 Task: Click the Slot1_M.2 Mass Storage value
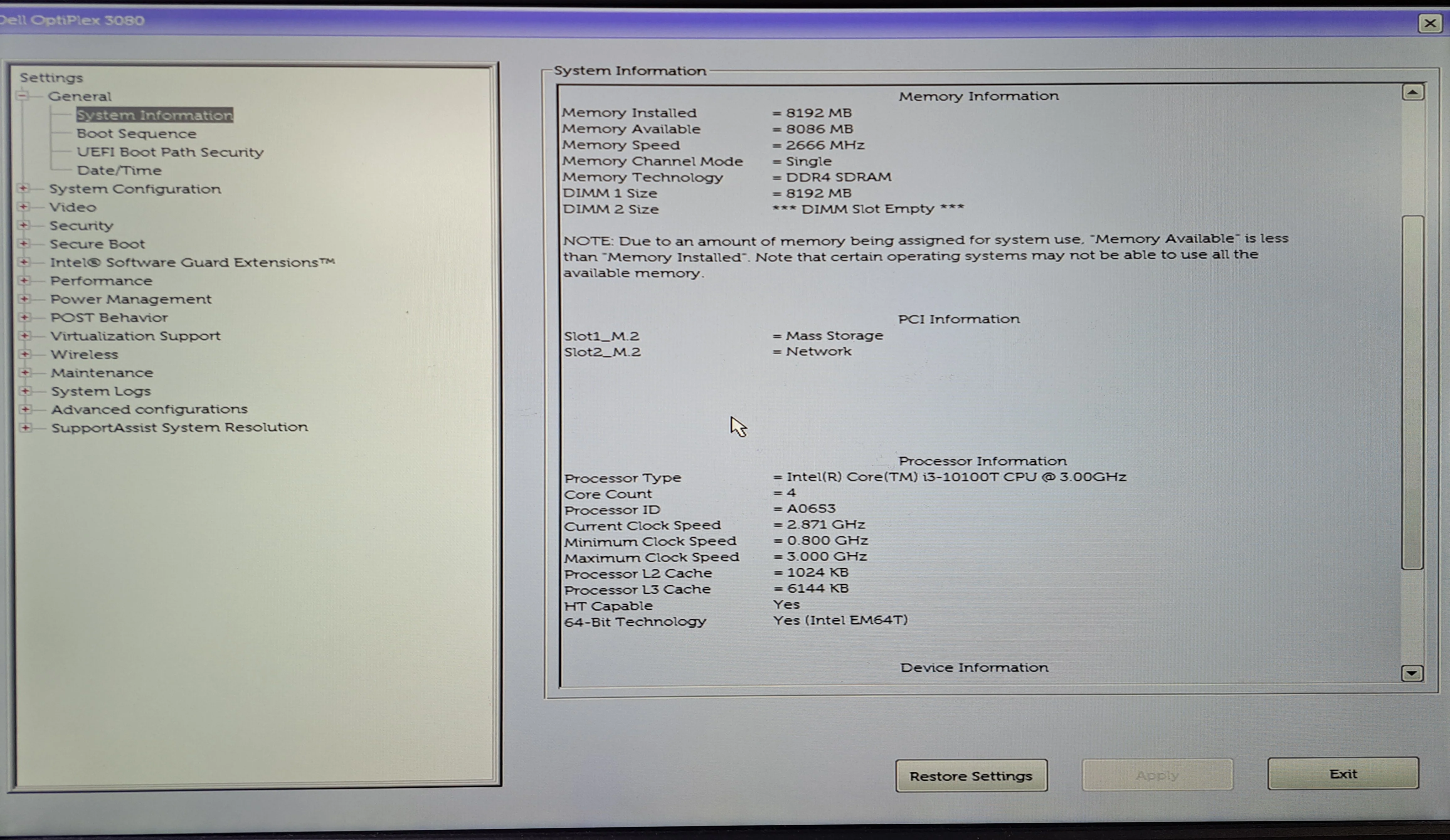(834, 335)
